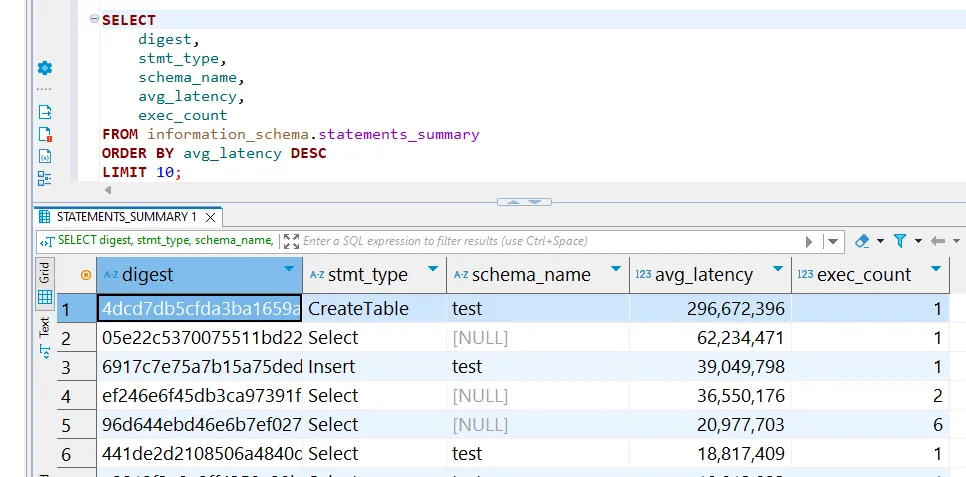Open the avg_latency column filter dropdown
Image resolution: width=966 pixels, height=477 pixels.
[x=776, y=270]
